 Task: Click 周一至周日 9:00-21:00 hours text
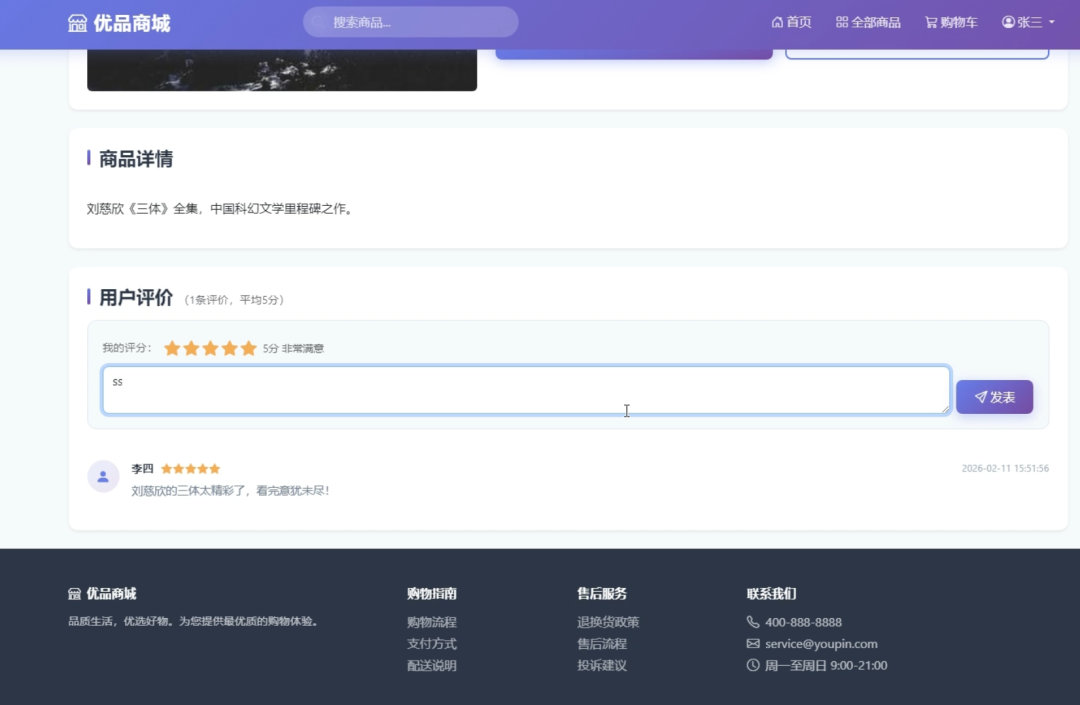[826, 665]
